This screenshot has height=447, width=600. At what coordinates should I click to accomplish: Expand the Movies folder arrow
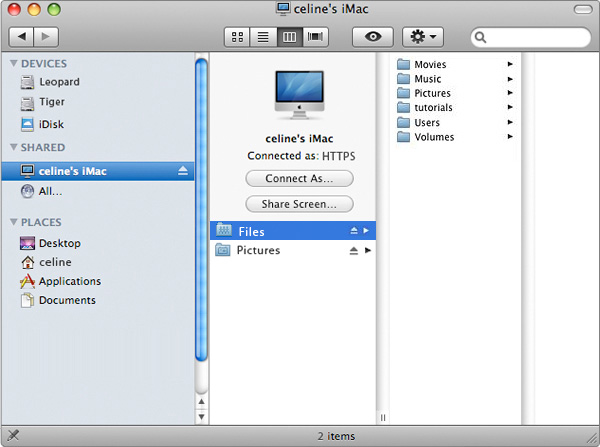[x=510, y=64]
